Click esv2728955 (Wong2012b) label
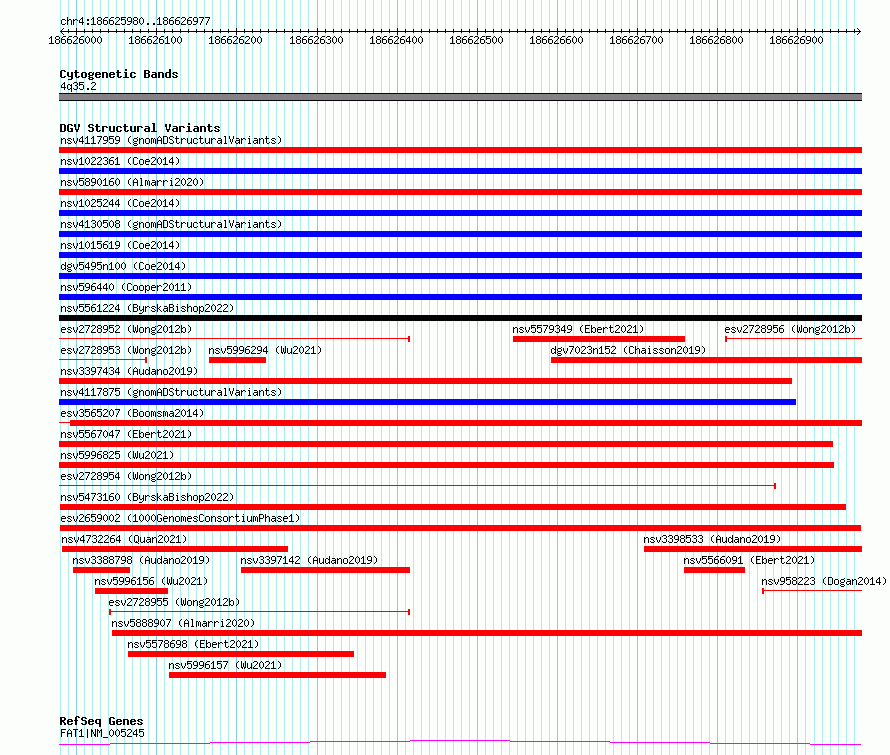Image resolution: width=890 pixels, height=755 pixels. (174, 602)
